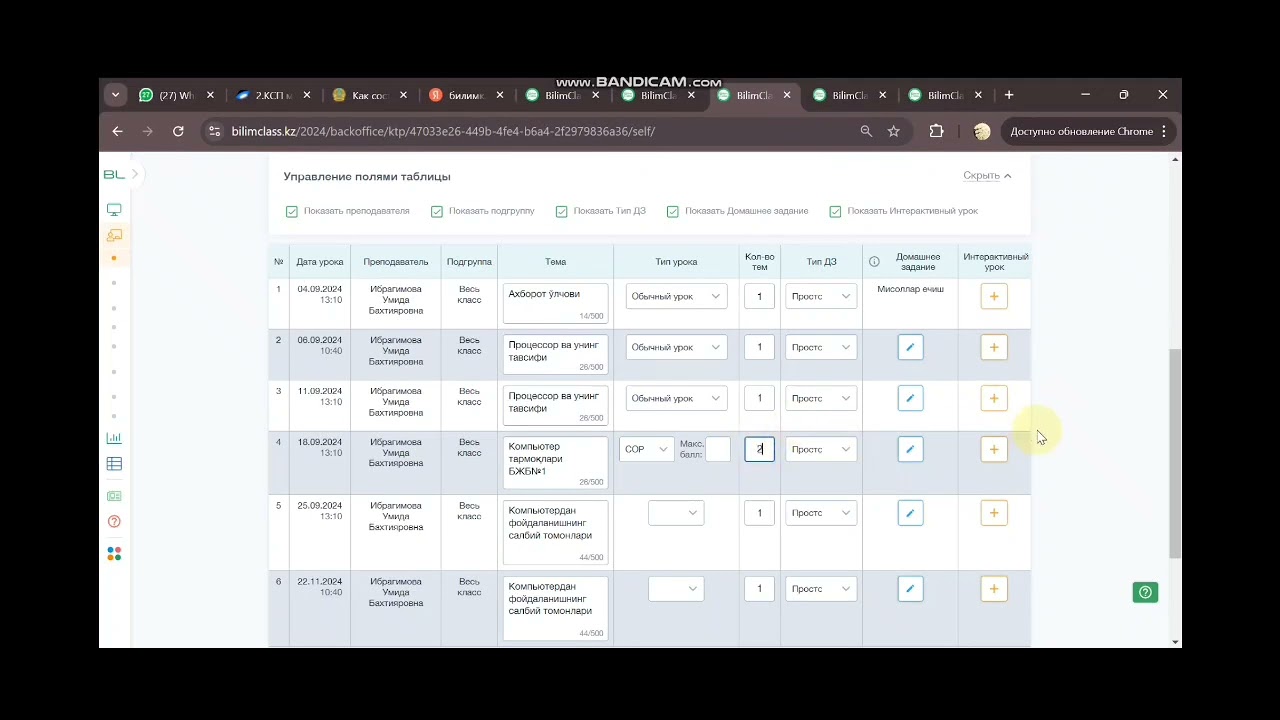Edit homework for lesson 18.09.2024
This screenshot has height=720, width=1280.
[910, 449]
